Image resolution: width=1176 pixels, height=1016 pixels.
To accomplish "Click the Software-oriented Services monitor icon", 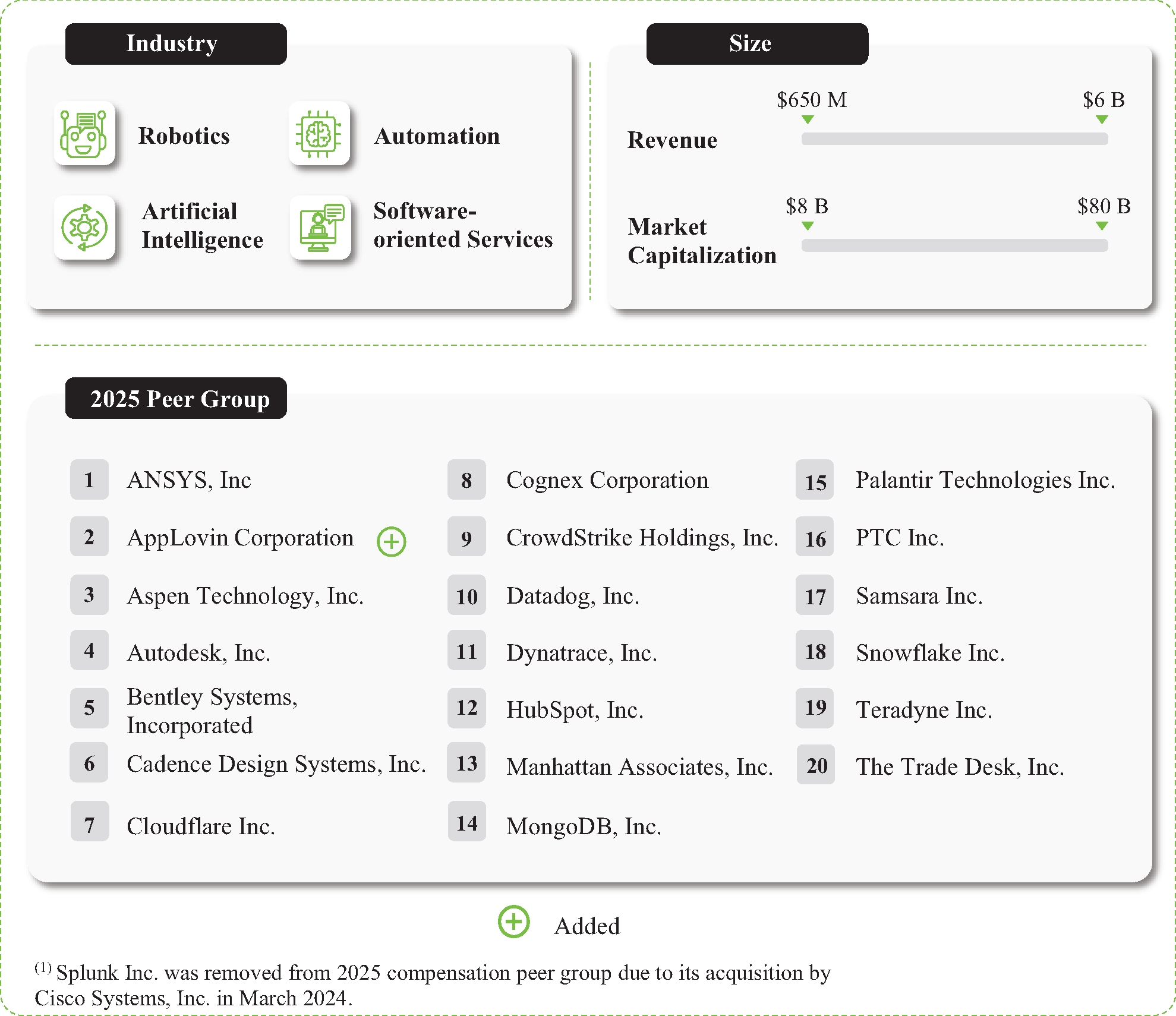I will (321, 228).
